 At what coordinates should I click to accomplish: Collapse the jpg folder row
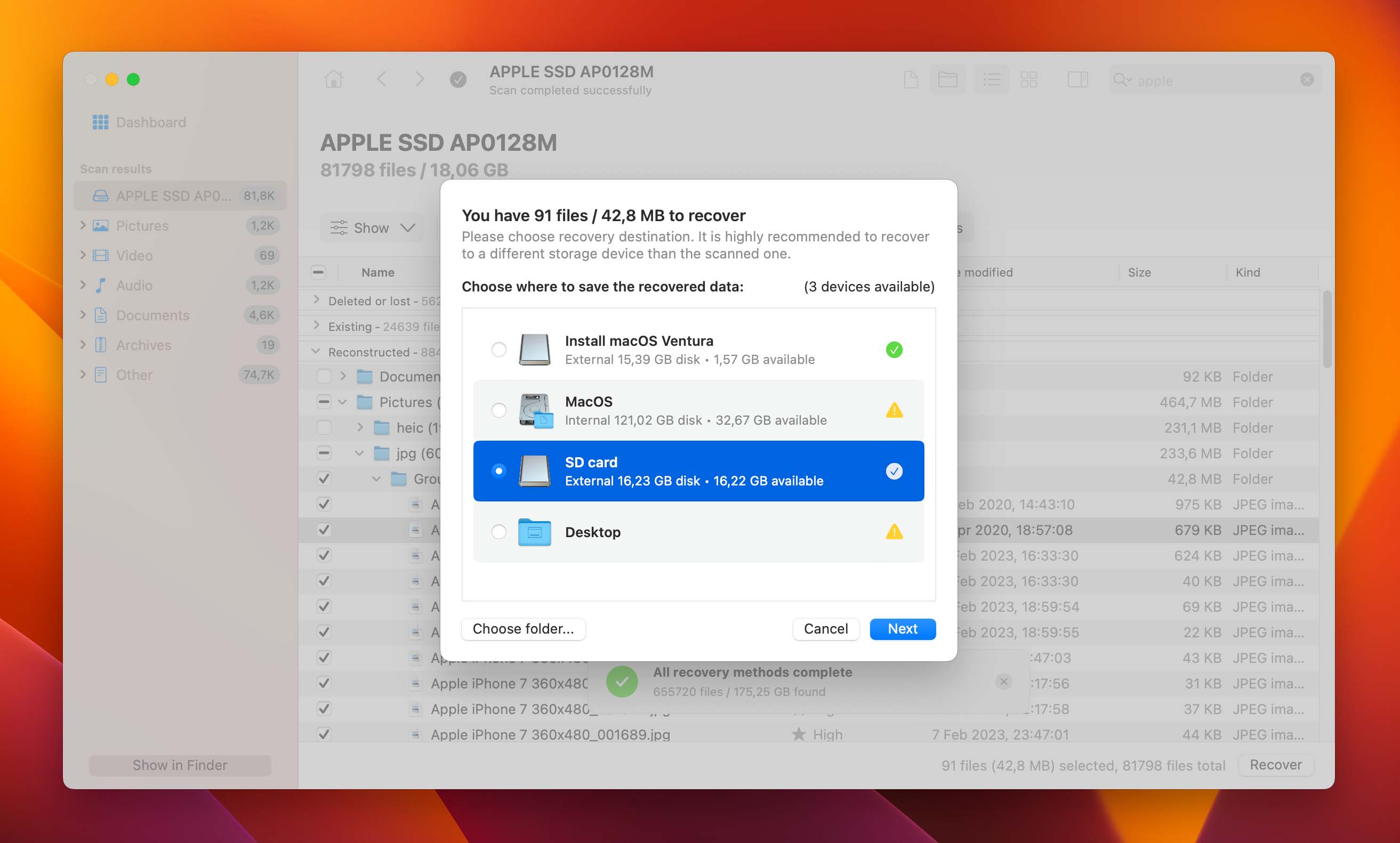pyautogui.click(x=360, y=453)
